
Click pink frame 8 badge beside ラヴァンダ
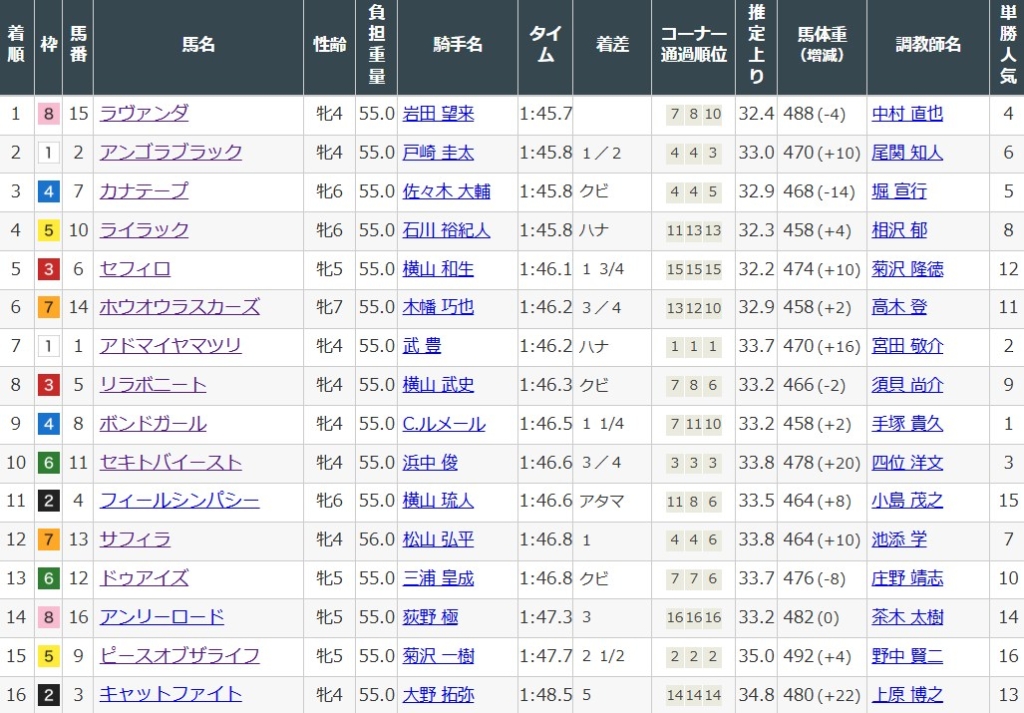click(48, 114)
